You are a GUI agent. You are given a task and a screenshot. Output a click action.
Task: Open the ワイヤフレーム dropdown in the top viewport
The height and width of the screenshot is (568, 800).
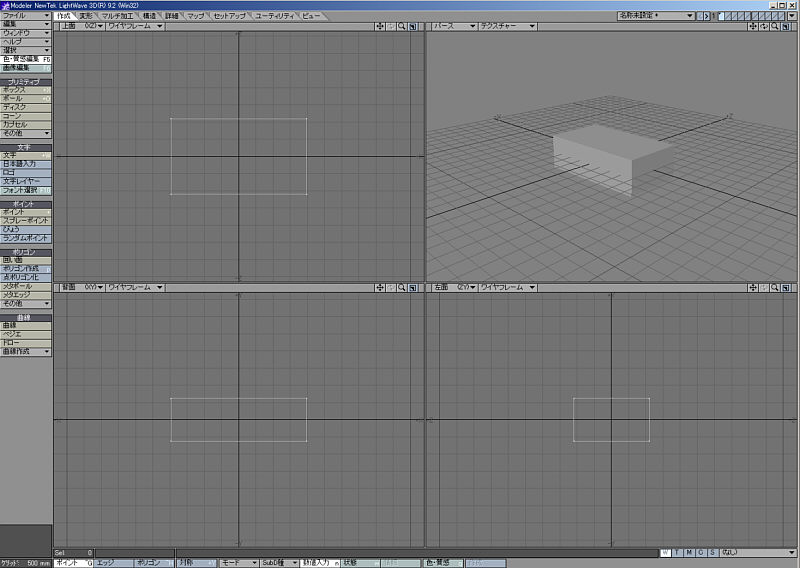[135, 26]
